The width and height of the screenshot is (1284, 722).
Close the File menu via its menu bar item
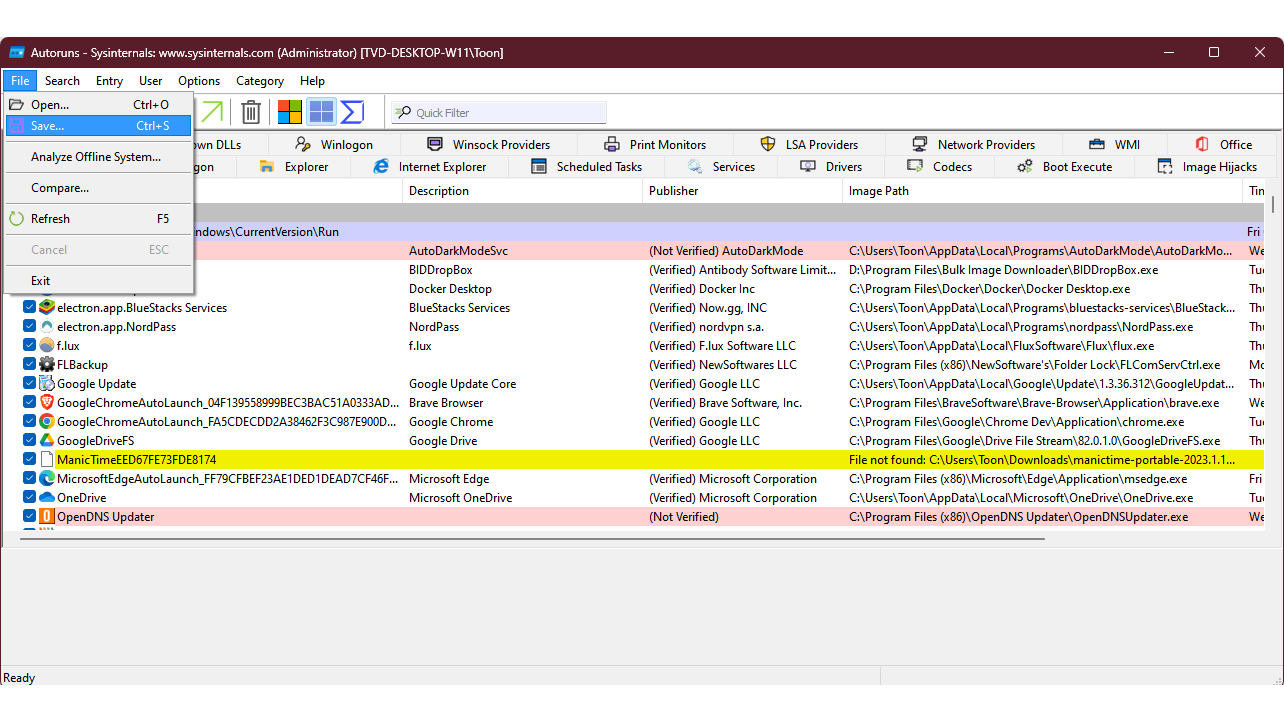20,81
